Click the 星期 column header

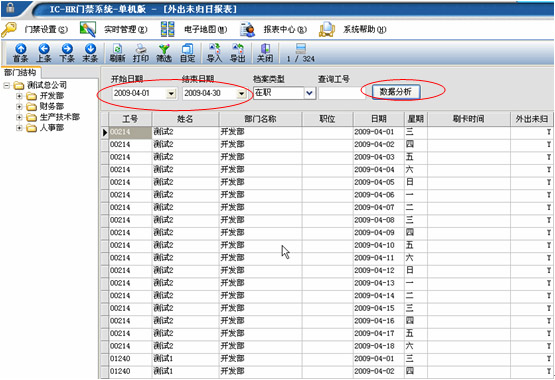(x=416, y=119)
